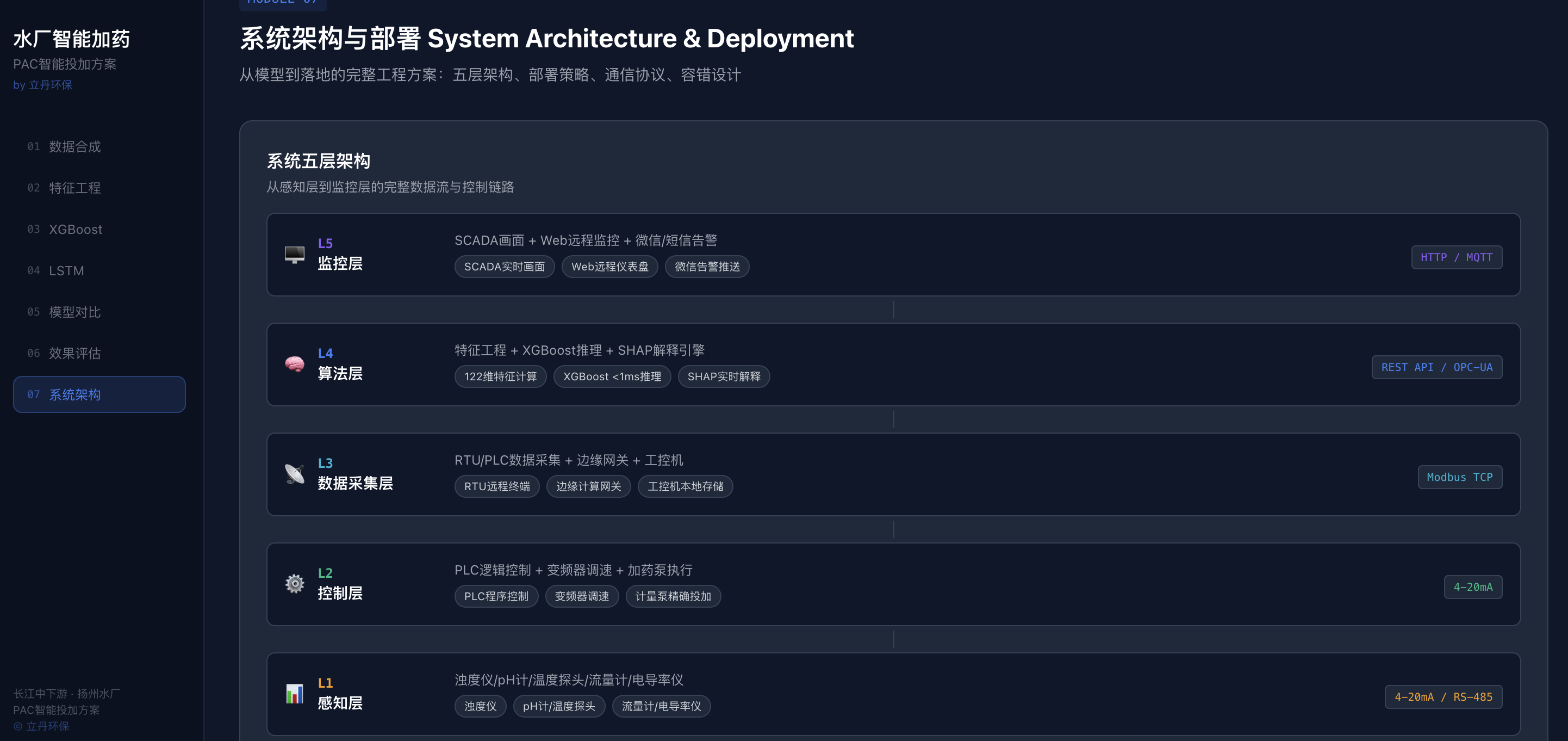Click the 边缘计算网关 tag
Image resolution: width=1568 pixels, height=741 pixels.
pyautogui.click(x=588, y=486)
